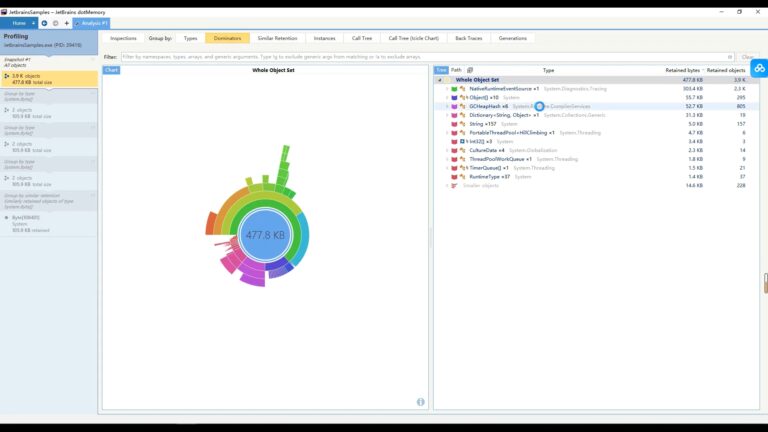Image resolution: width=768 pixels, height=432 pixels.
Task: Open the Instances tab
Action: coord(324,38)
